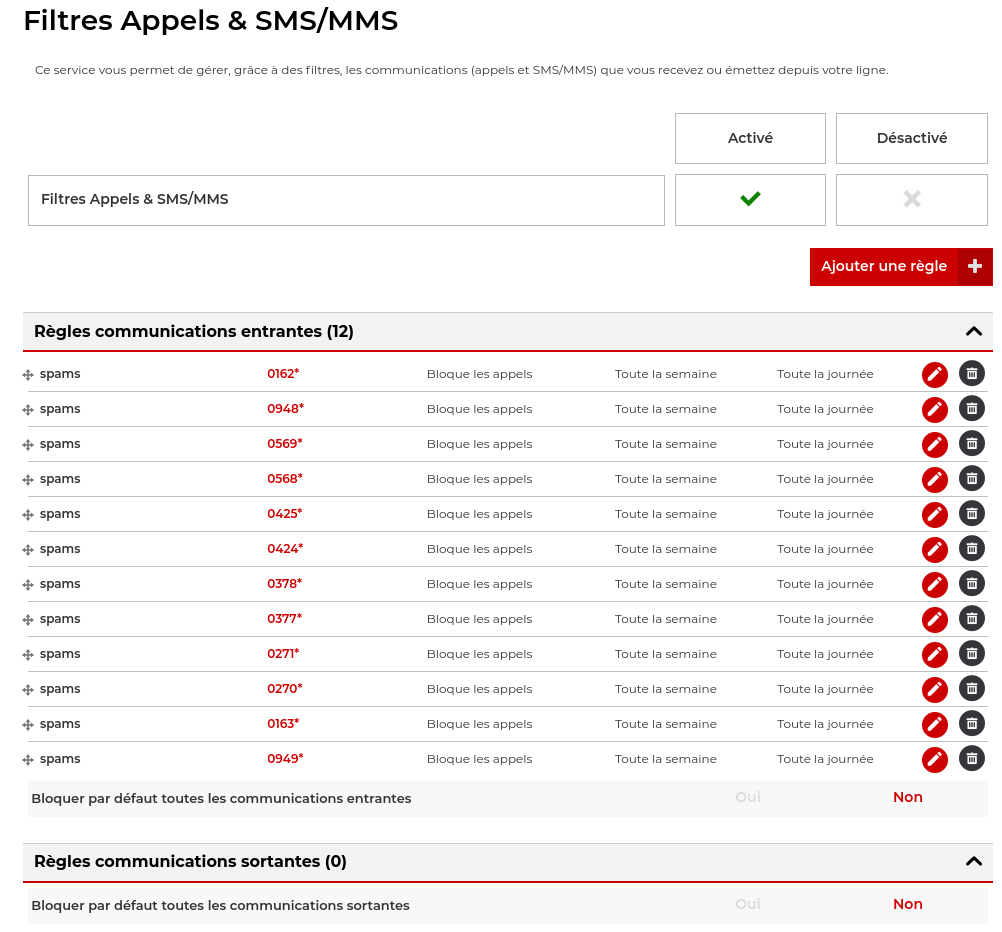Click the 0378* number prefix
Image resolution: width=1002 pixels, height=932 pixels.
click(x=284, y=584)
